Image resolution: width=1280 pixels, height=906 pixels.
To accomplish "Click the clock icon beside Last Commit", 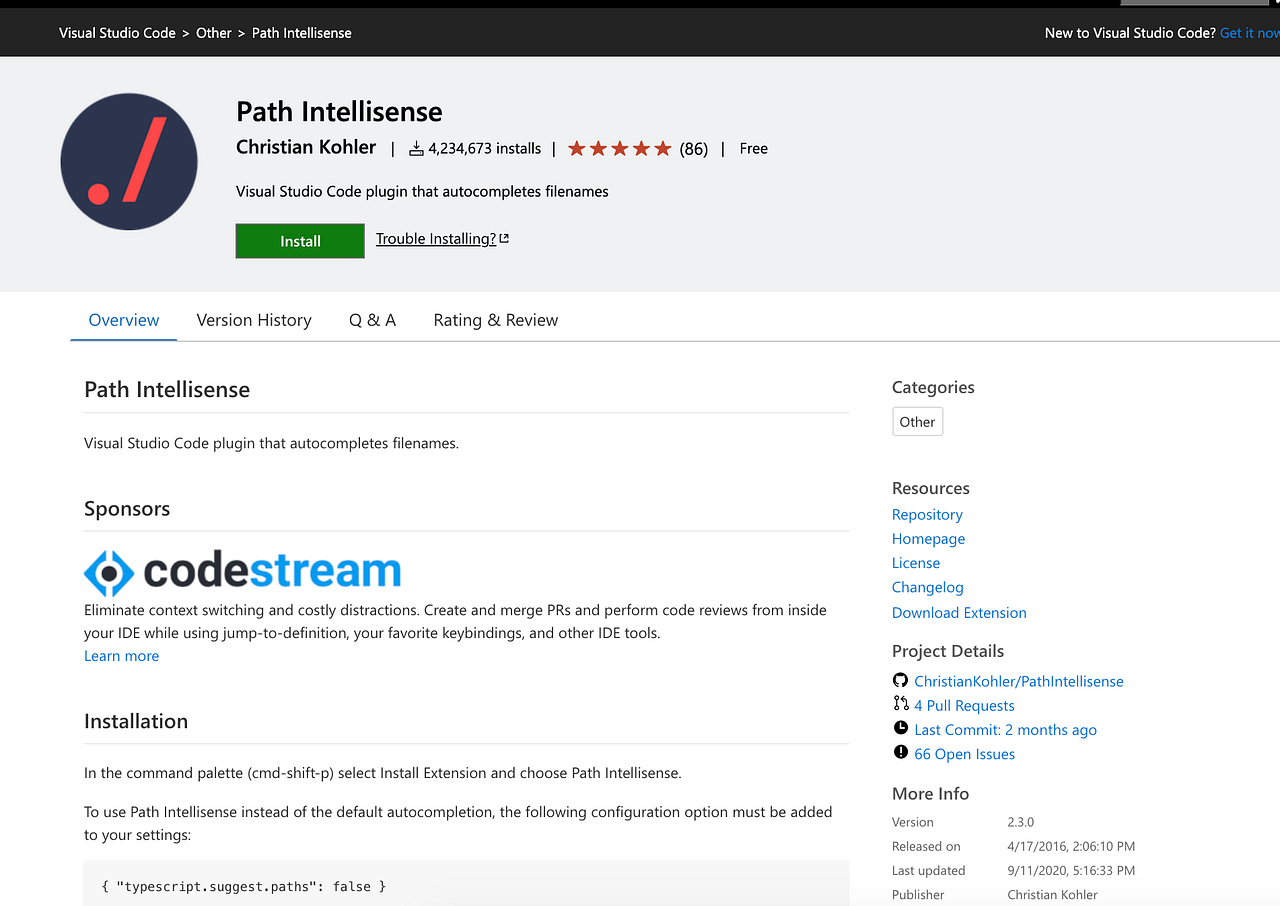I will point(901,729).
